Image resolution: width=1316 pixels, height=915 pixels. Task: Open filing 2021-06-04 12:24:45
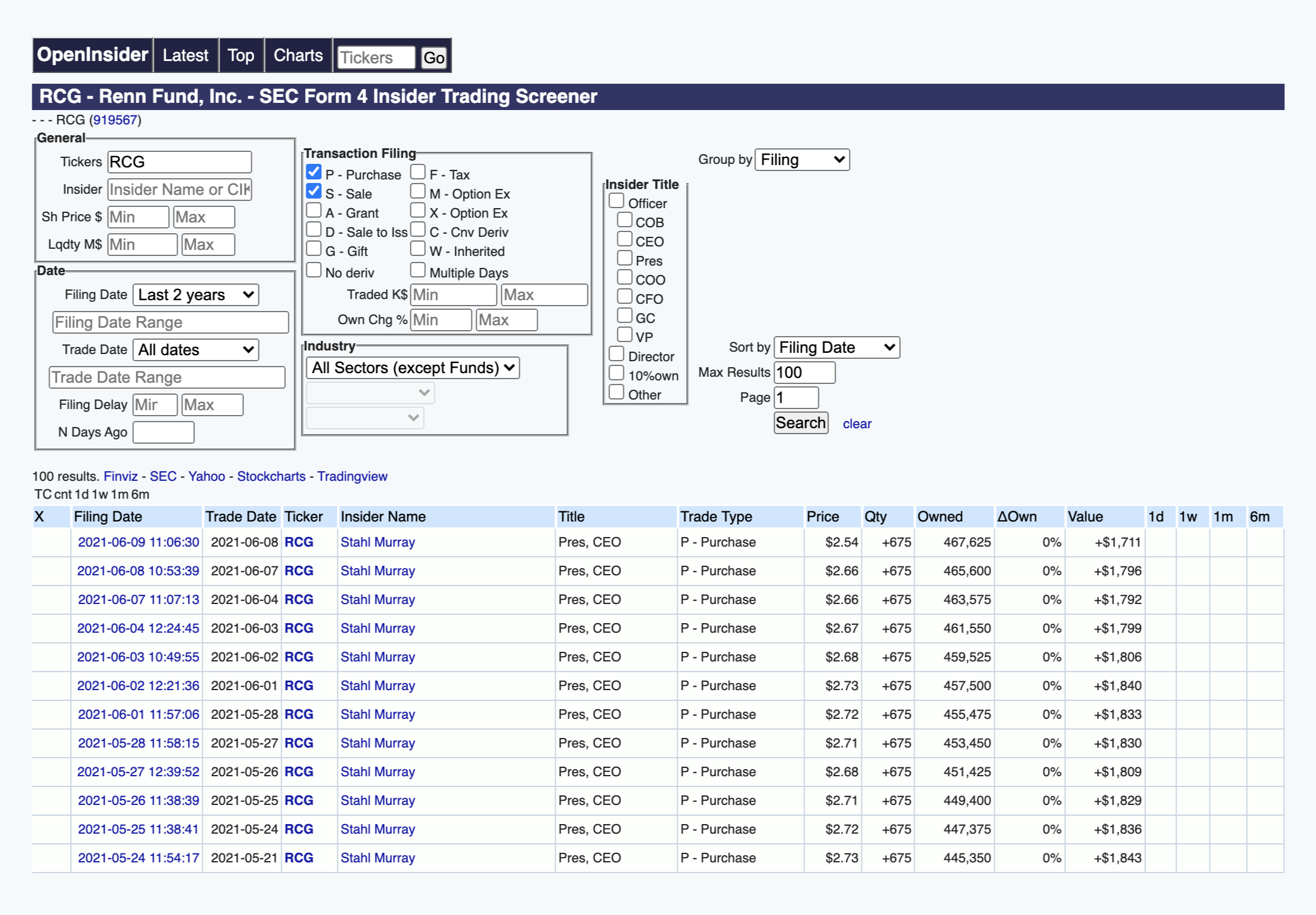(138, 629)
